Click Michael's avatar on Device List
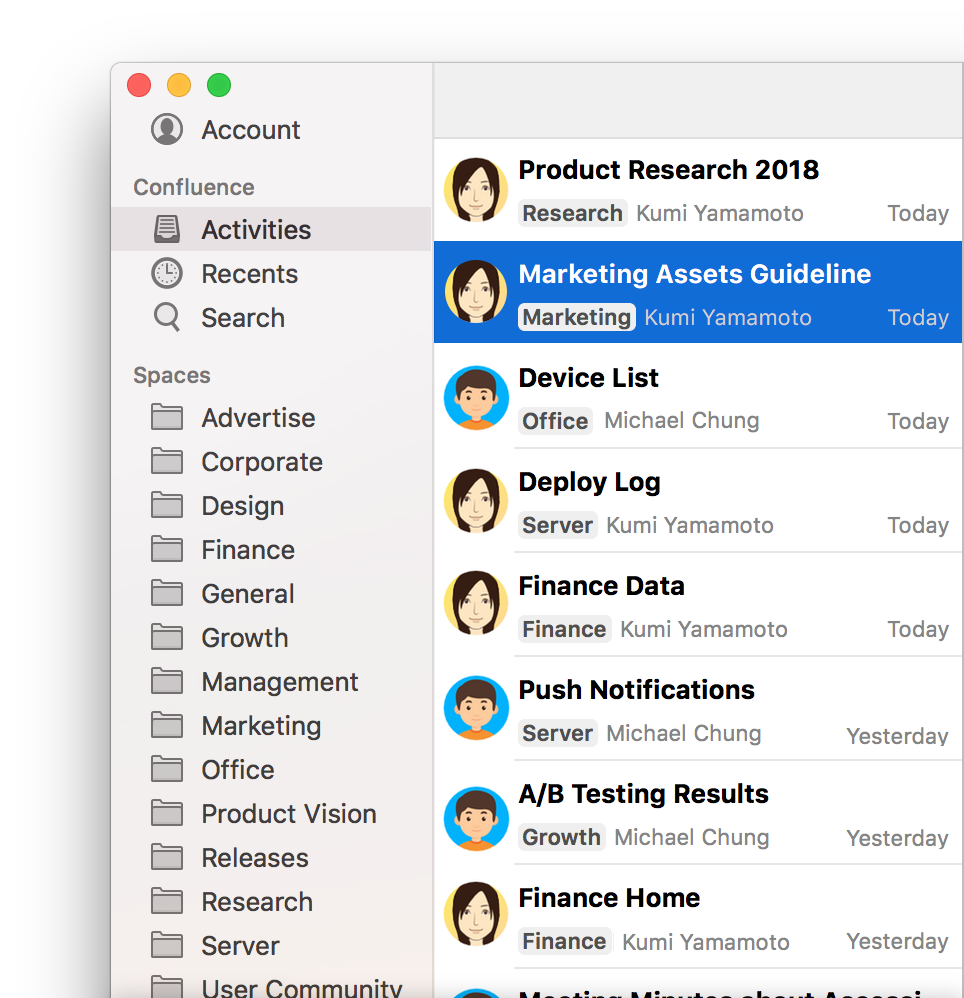This screenshot has height=998, width=964. click(476, 397)
